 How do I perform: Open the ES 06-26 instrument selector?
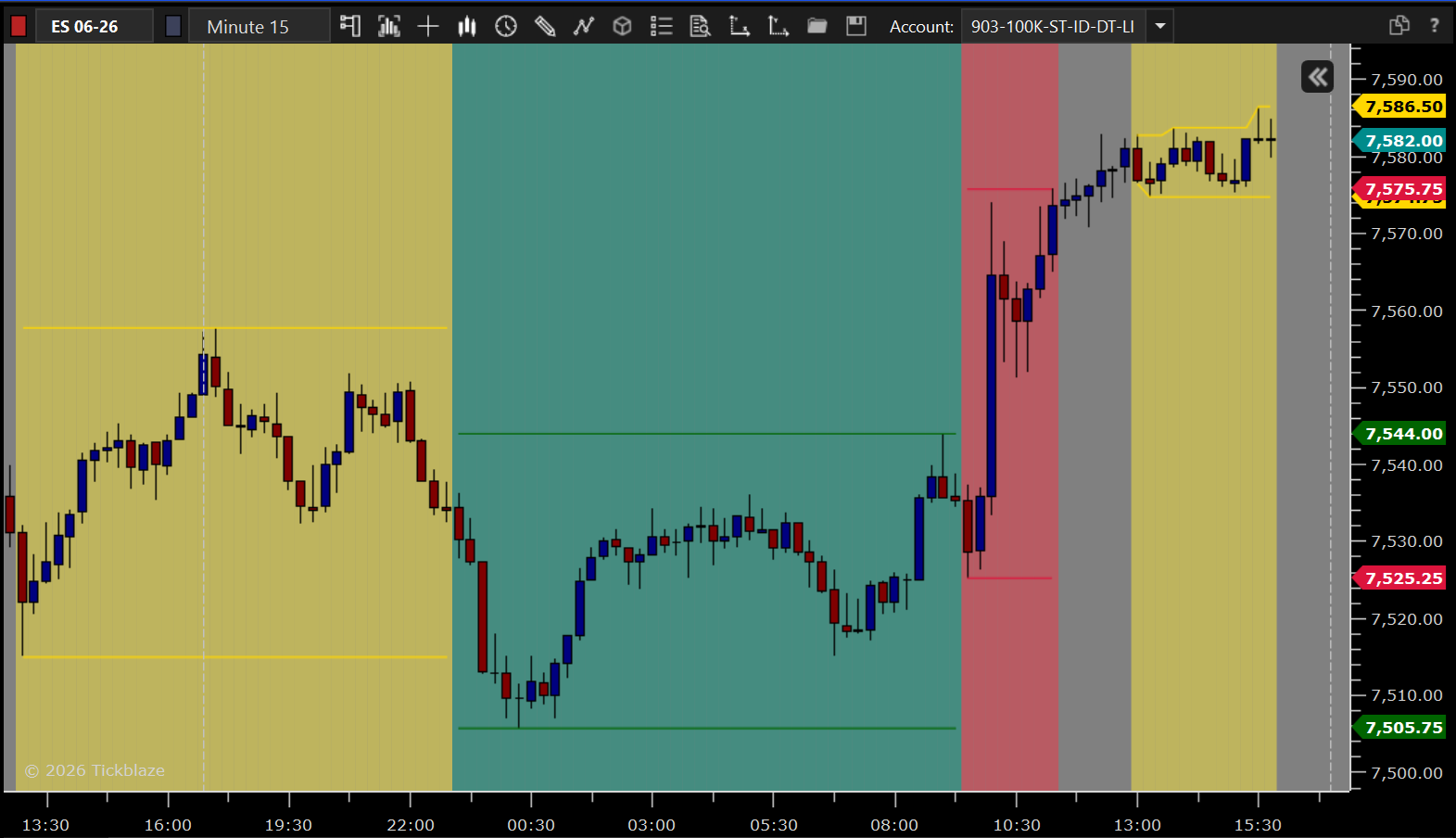pos(95,26)
